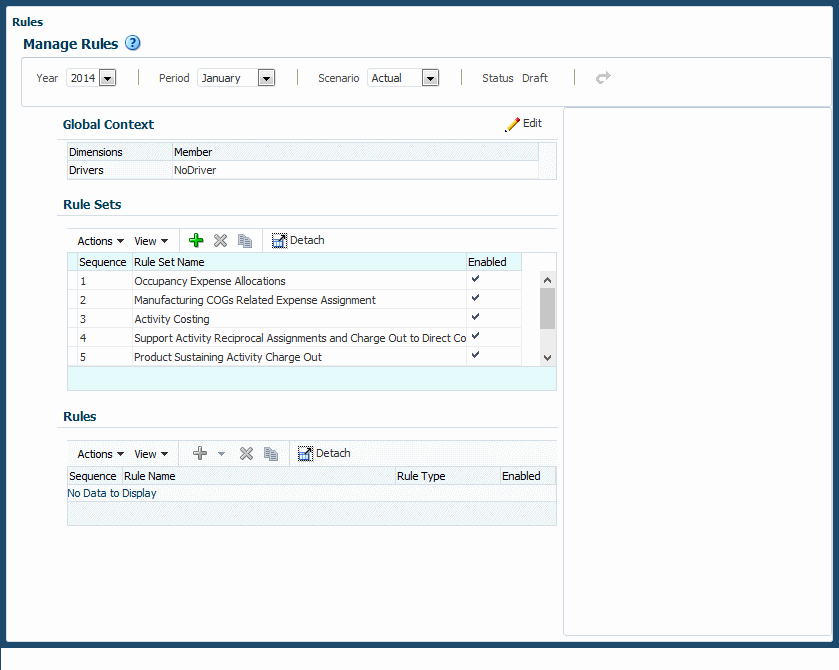Toggle Enabled check for Occupancy Expense Allocations
Viewport: 839px width, 670px height.
point(475,279)
